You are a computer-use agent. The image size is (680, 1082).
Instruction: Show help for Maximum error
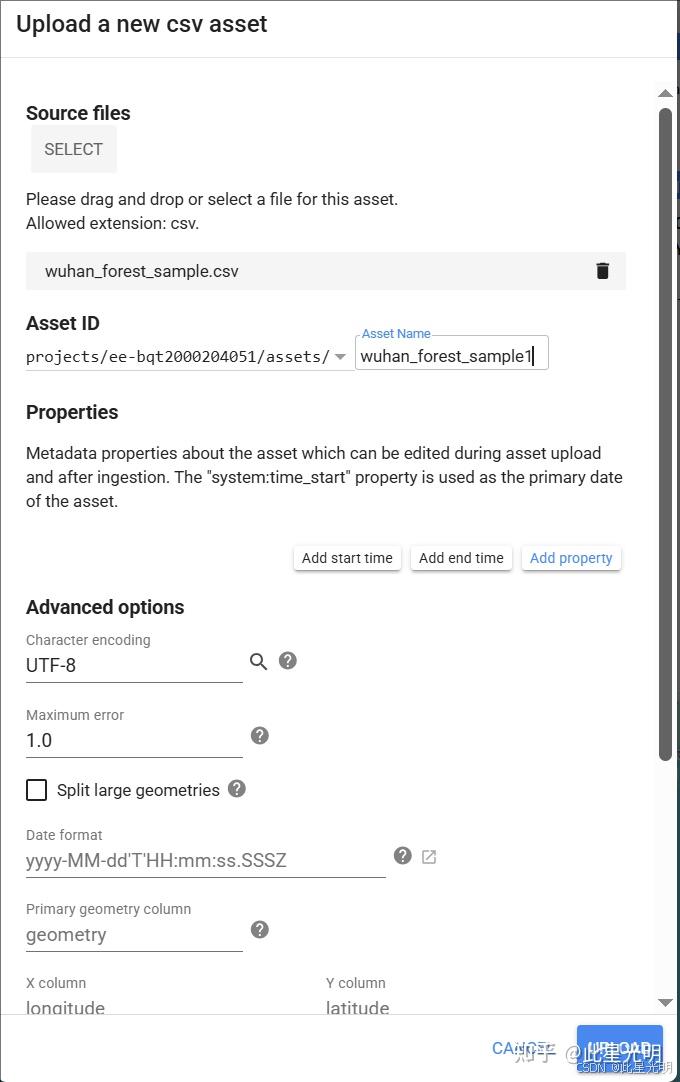tap(260, 736)
